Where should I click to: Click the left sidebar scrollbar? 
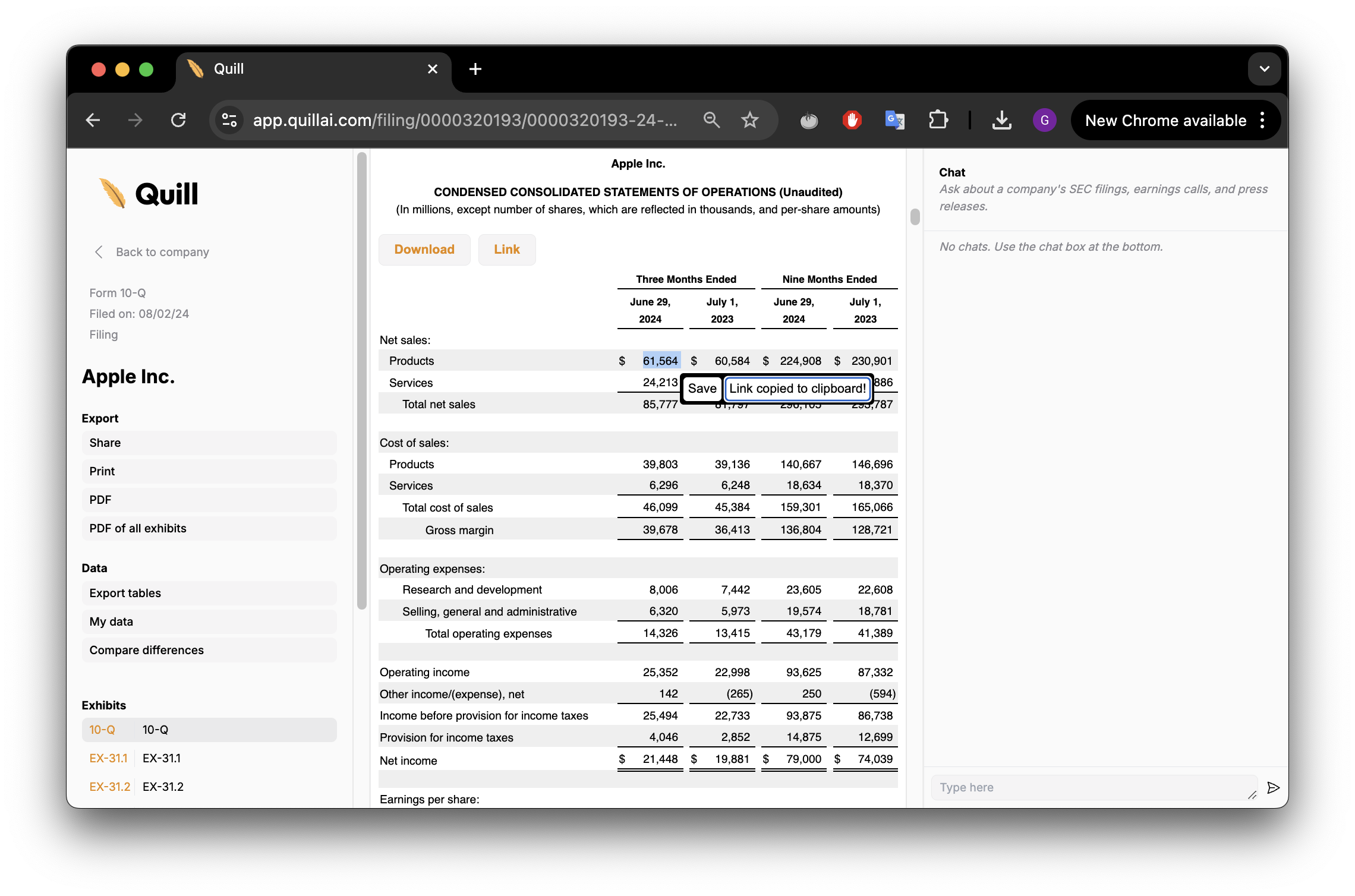coord(361,380)
